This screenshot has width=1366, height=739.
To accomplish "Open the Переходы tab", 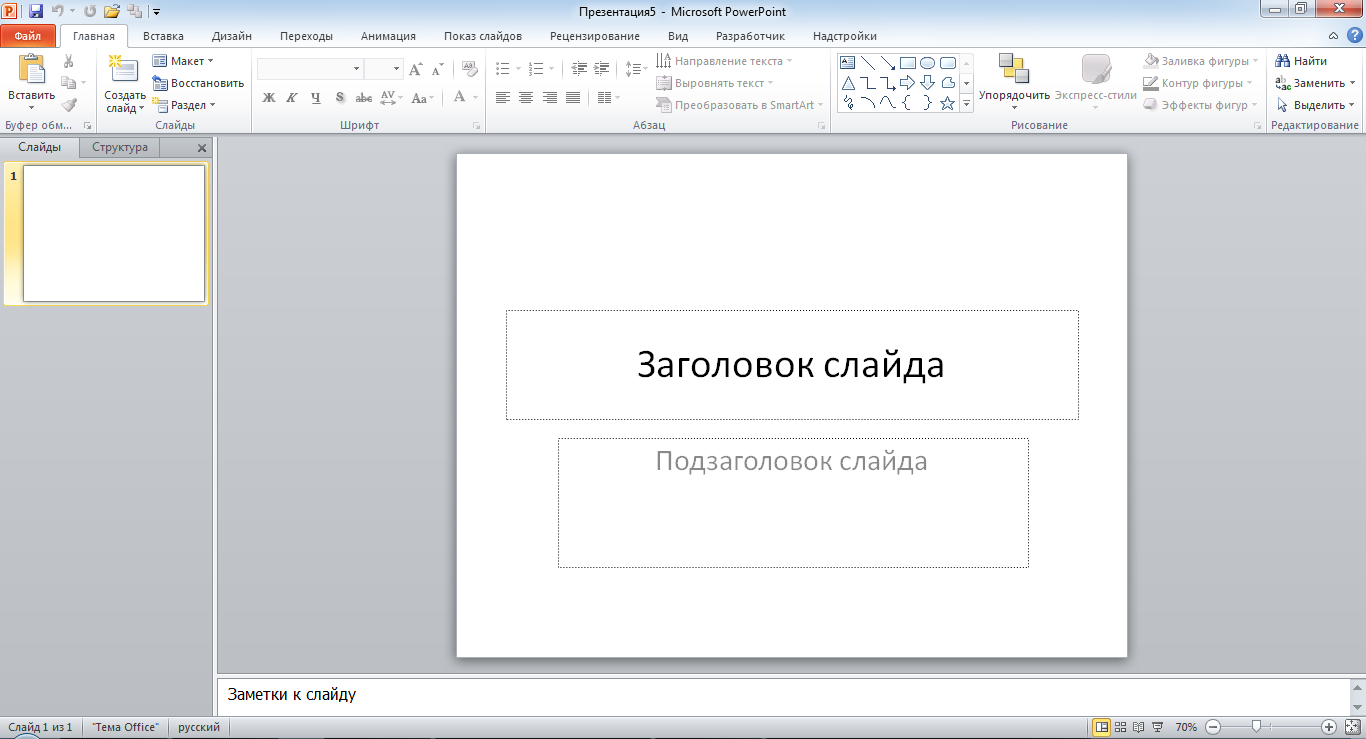I will [307, 36].
